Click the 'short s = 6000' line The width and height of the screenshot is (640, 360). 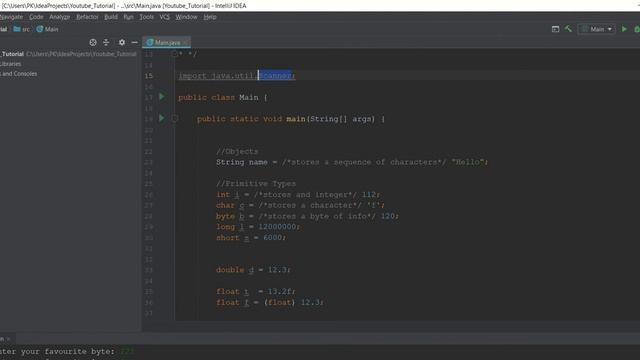[251, 238]
